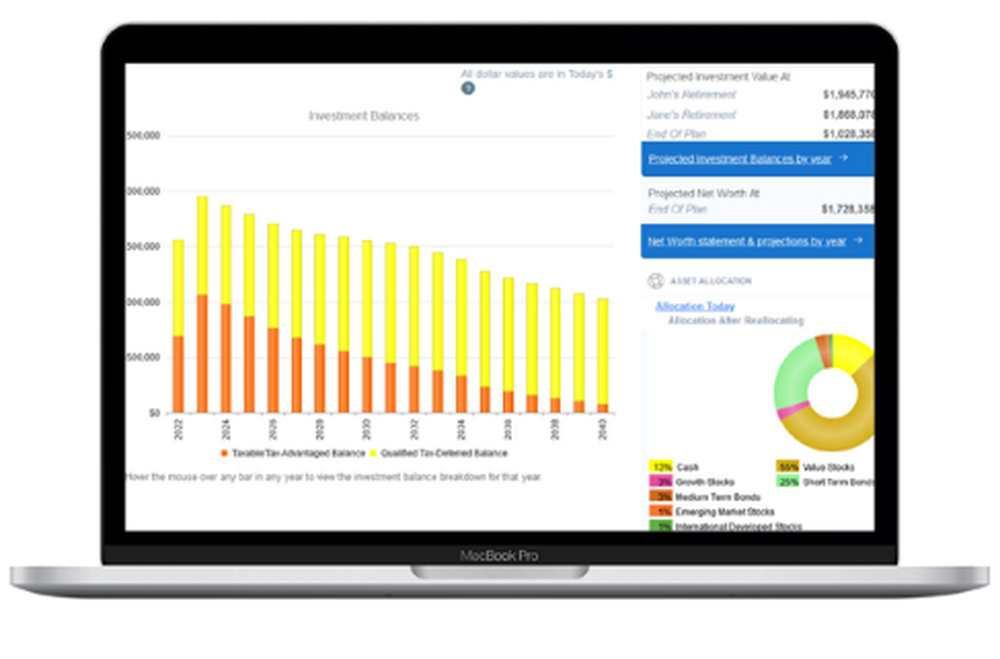Click the arrow icon beside Projected Investment Balances
1000x659 pixels.
point(843,158)
